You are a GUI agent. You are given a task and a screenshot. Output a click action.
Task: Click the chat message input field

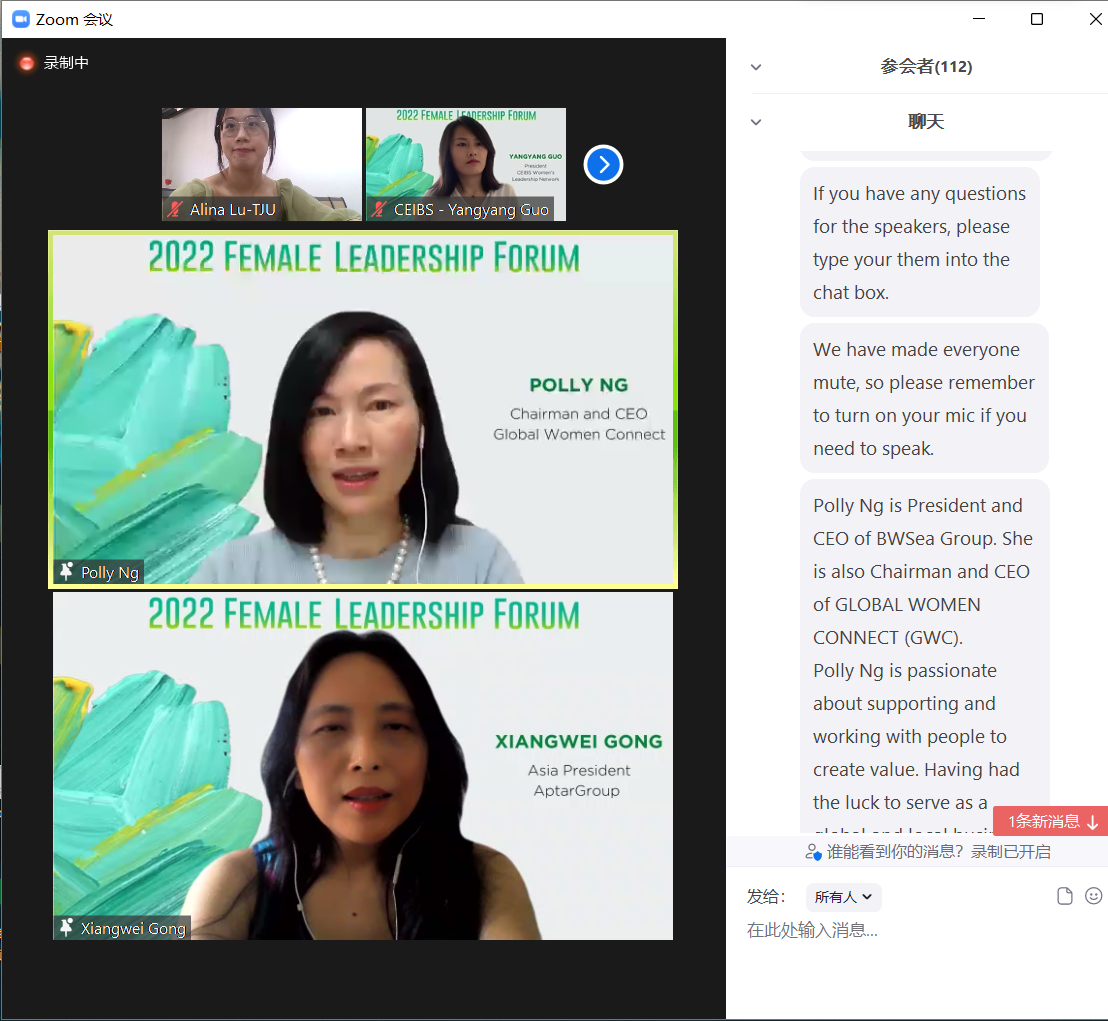pyautogui.click(x=917, y=931)
